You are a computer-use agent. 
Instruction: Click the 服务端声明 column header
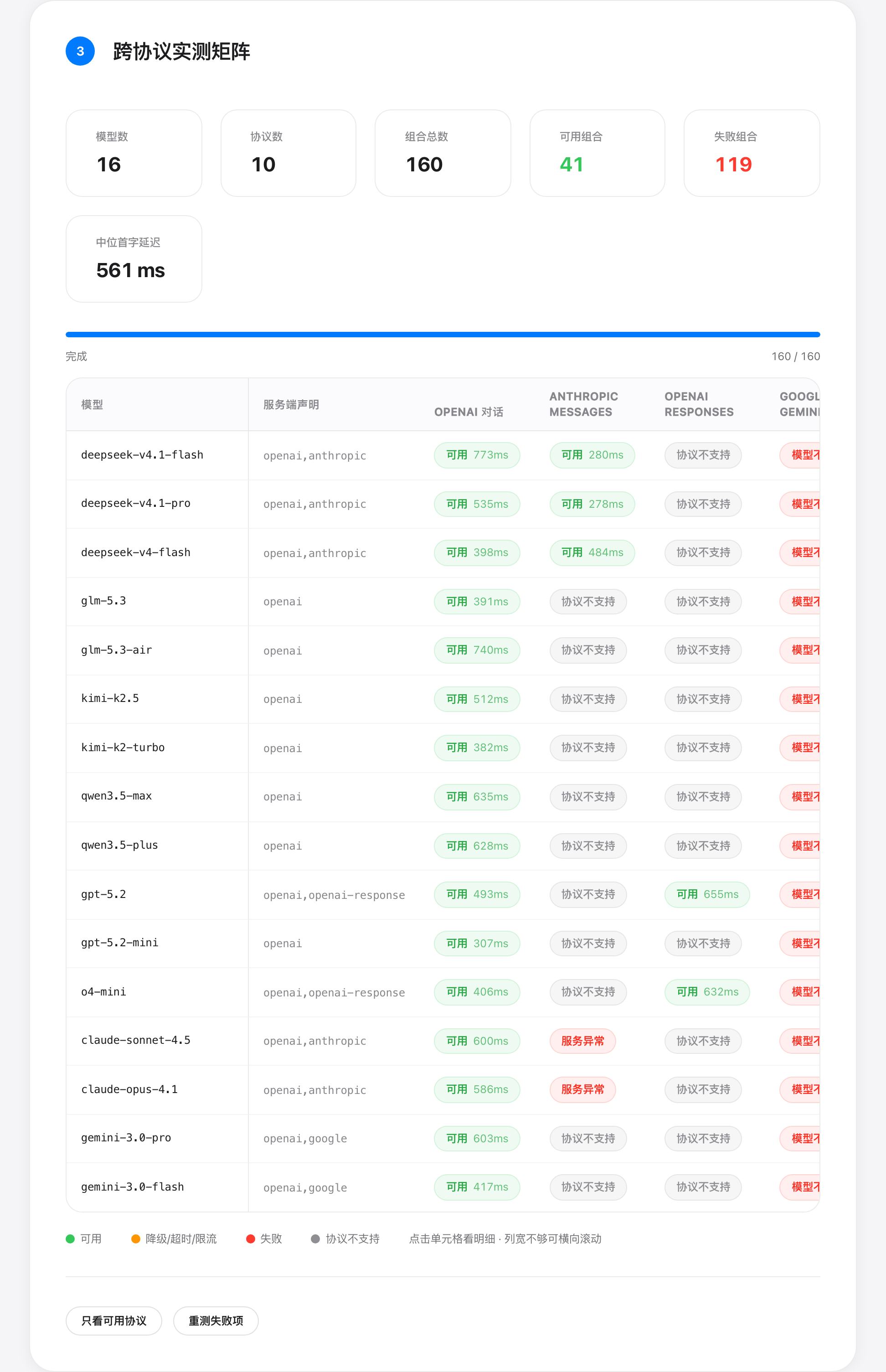point(291,404)
